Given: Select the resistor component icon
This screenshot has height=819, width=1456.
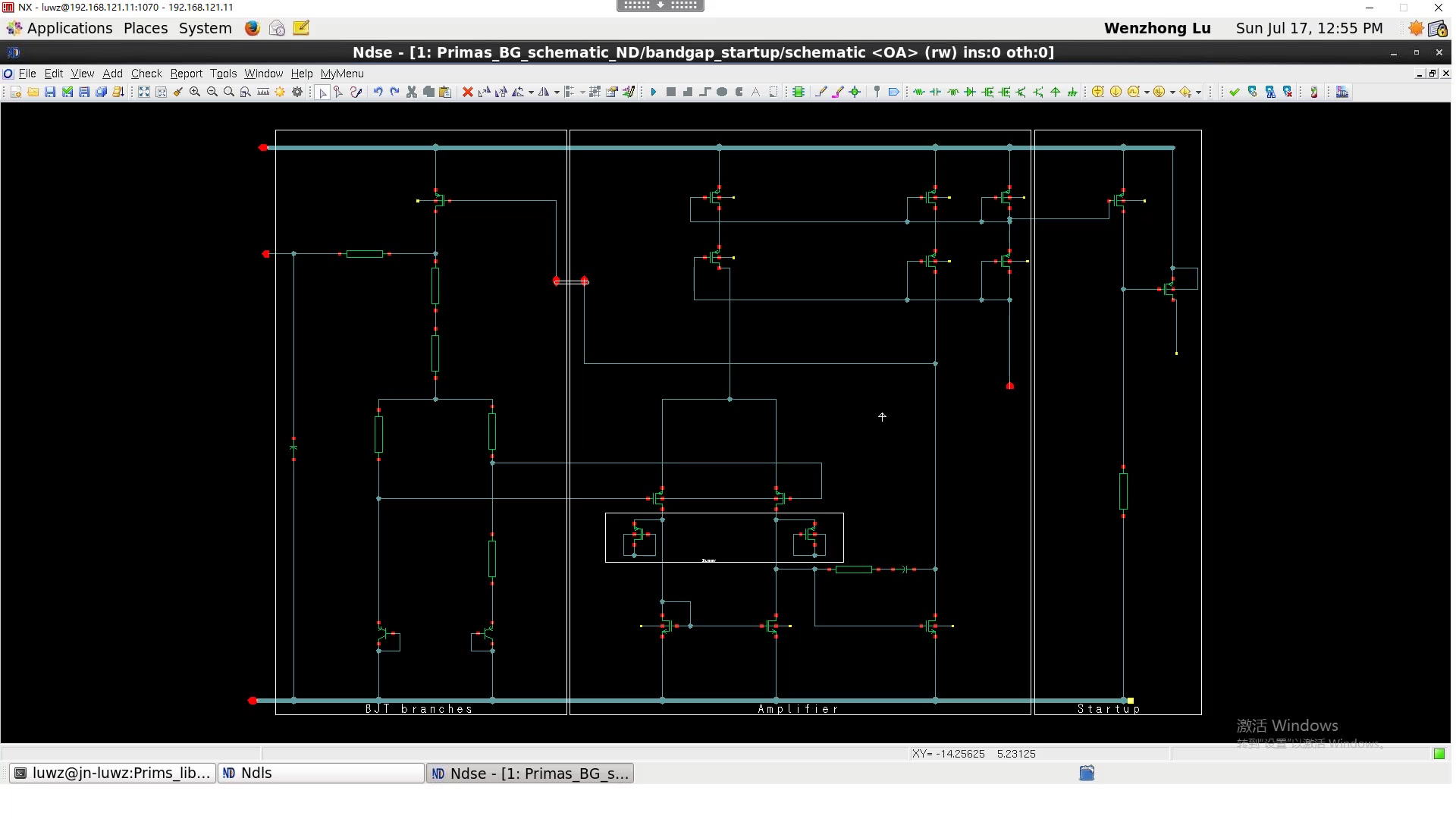Looking at the screenshot, I should pyautogui.click(x=918, y=92).
